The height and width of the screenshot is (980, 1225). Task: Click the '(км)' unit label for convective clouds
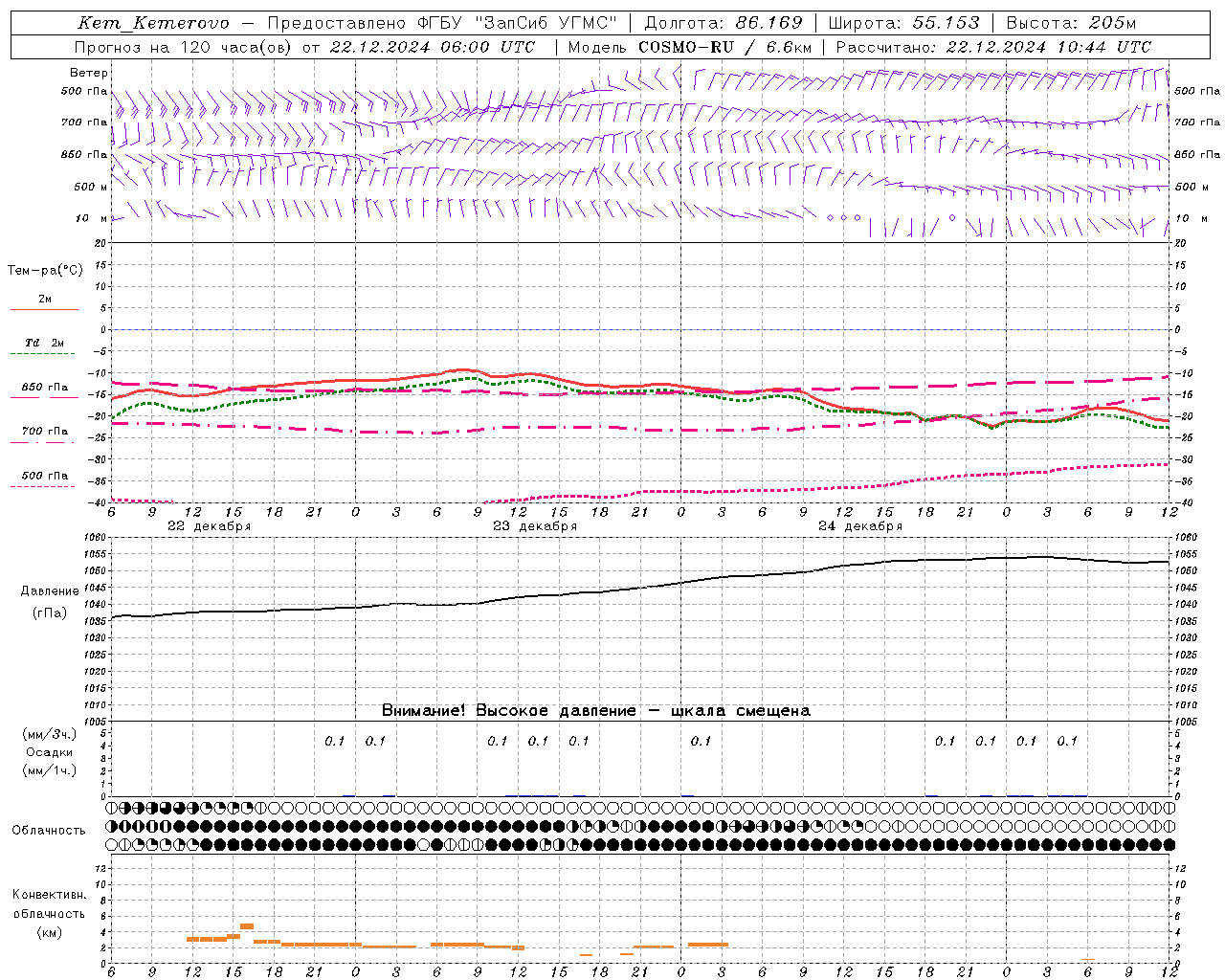point(50,932)
